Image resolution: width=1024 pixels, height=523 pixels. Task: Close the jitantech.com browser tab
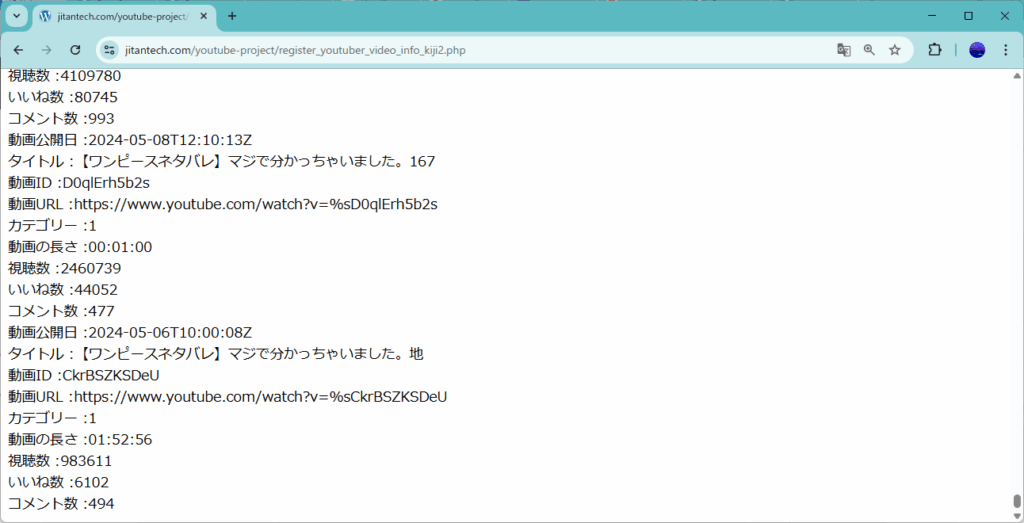click(204, 16)
